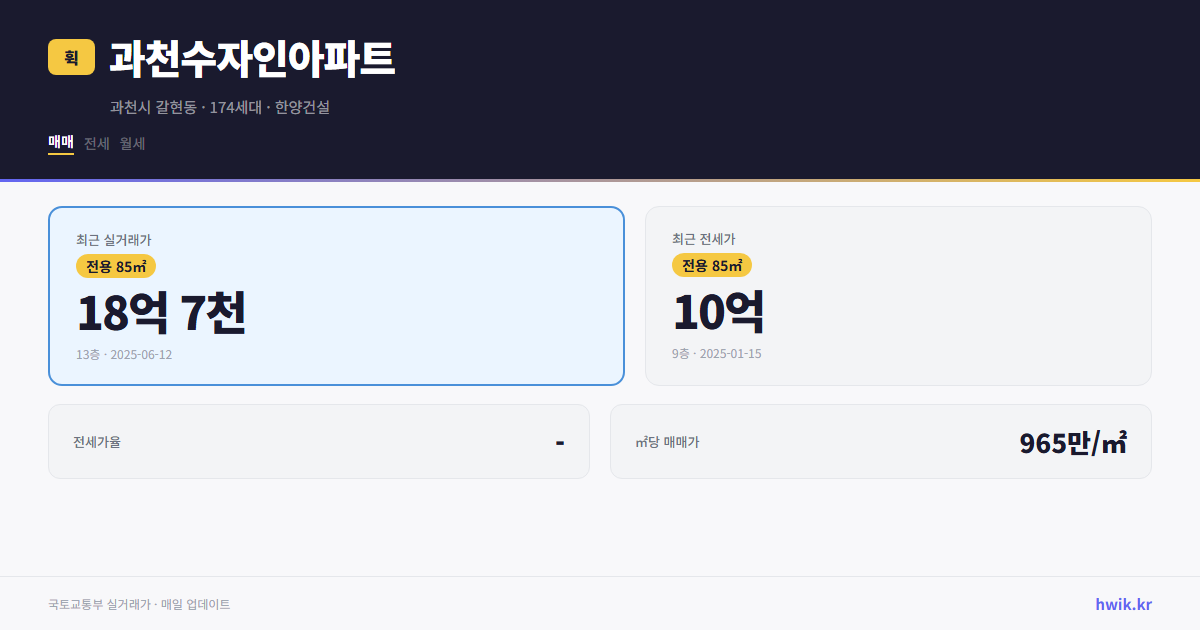Open the 최근 실거래가 card

tap(336, 295)
